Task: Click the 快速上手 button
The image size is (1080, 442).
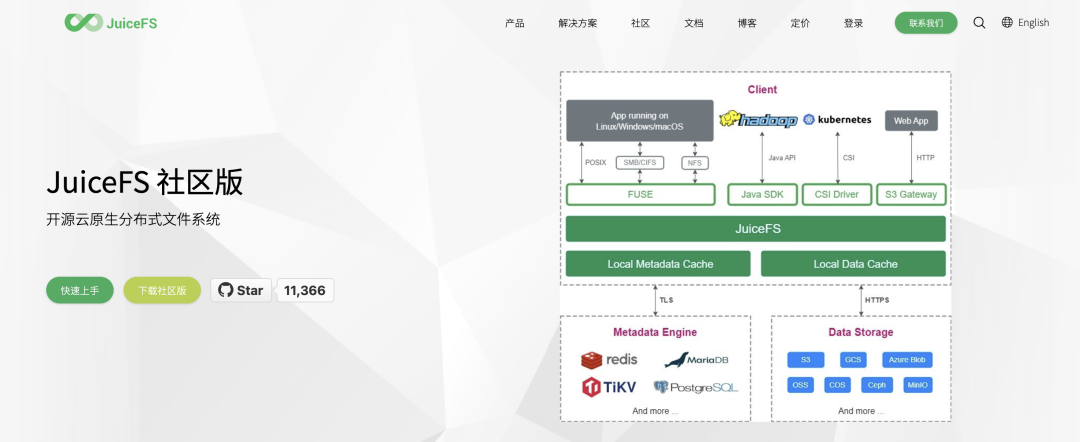Action: coord(80,291)
